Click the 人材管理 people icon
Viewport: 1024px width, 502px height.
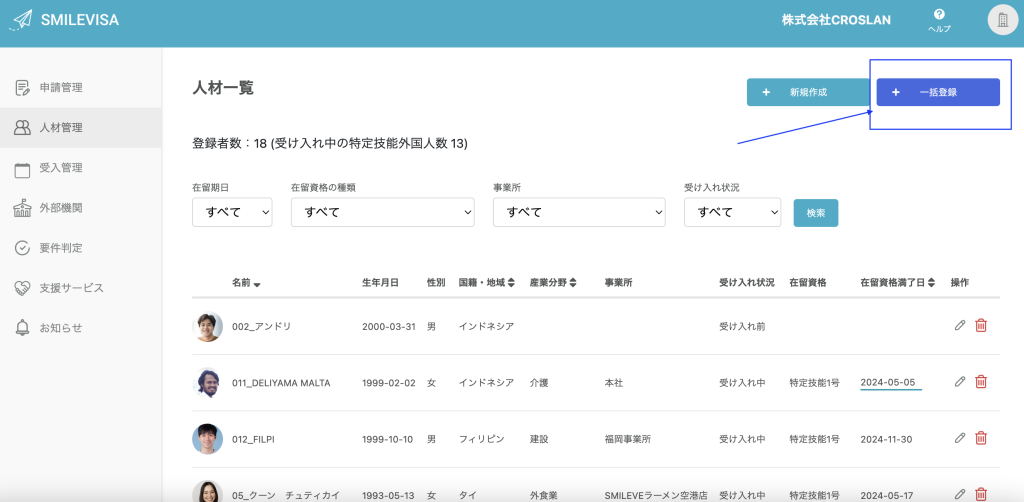(x=22, y=127)
